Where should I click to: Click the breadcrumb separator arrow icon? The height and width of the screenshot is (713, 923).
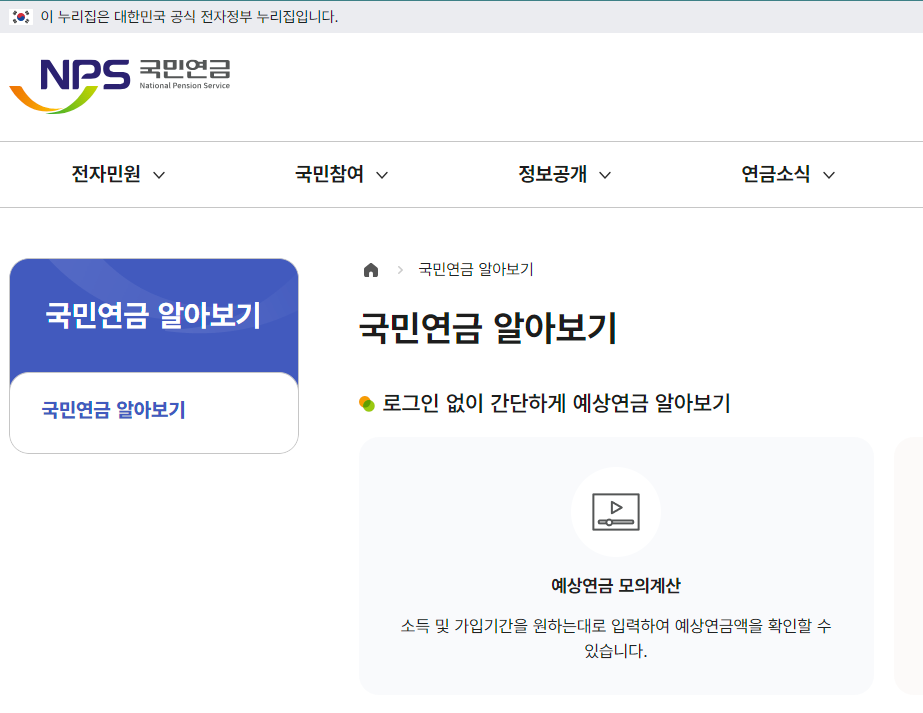point(398,269)
